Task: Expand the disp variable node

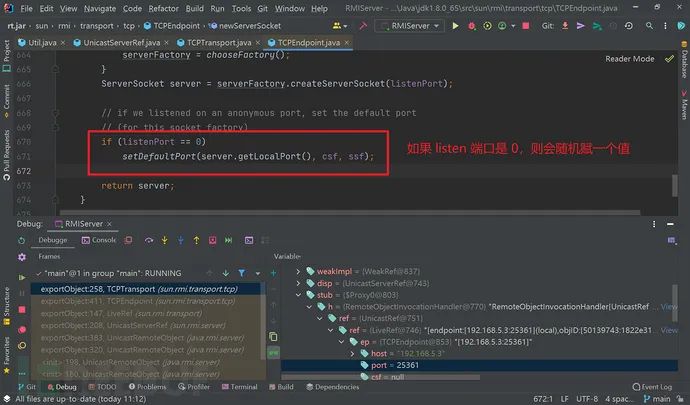Action: [298, 283]
